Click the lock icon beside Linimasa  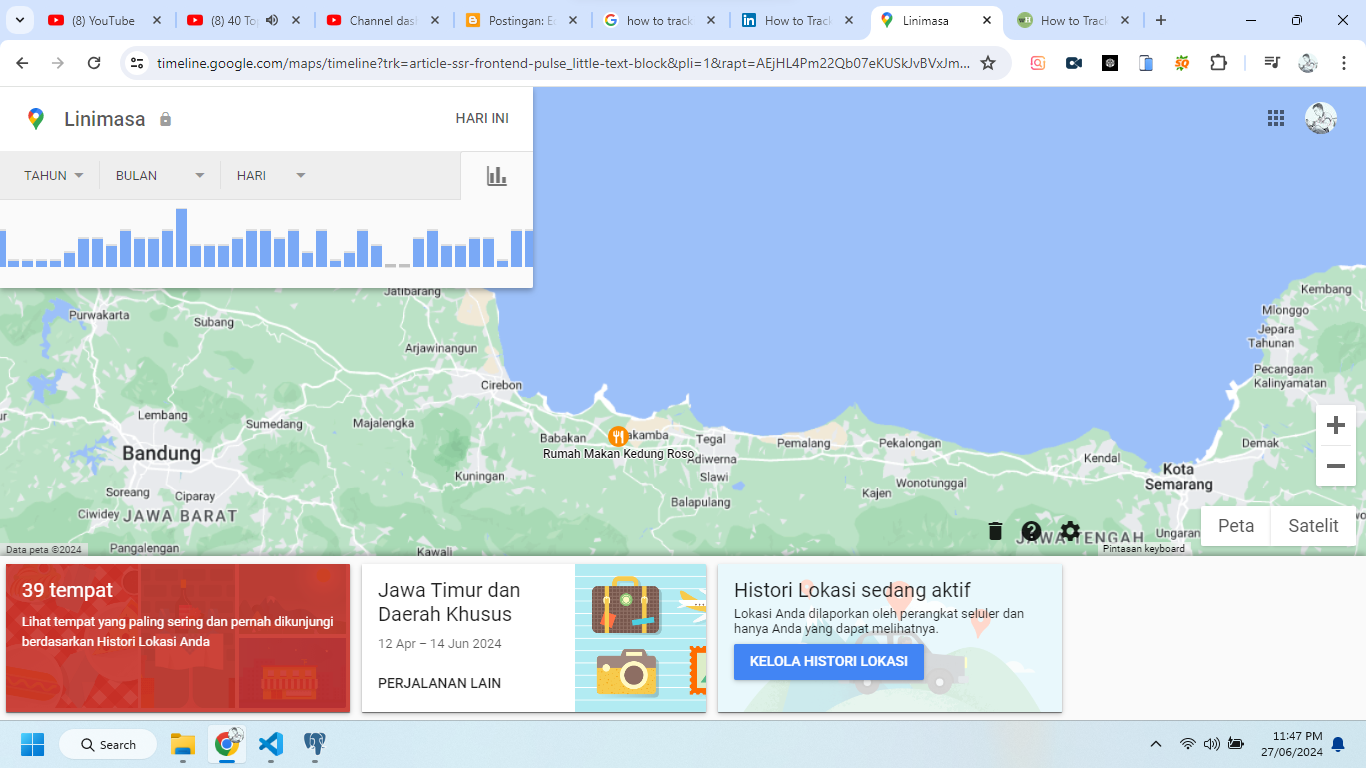click(x=166, y=119)
